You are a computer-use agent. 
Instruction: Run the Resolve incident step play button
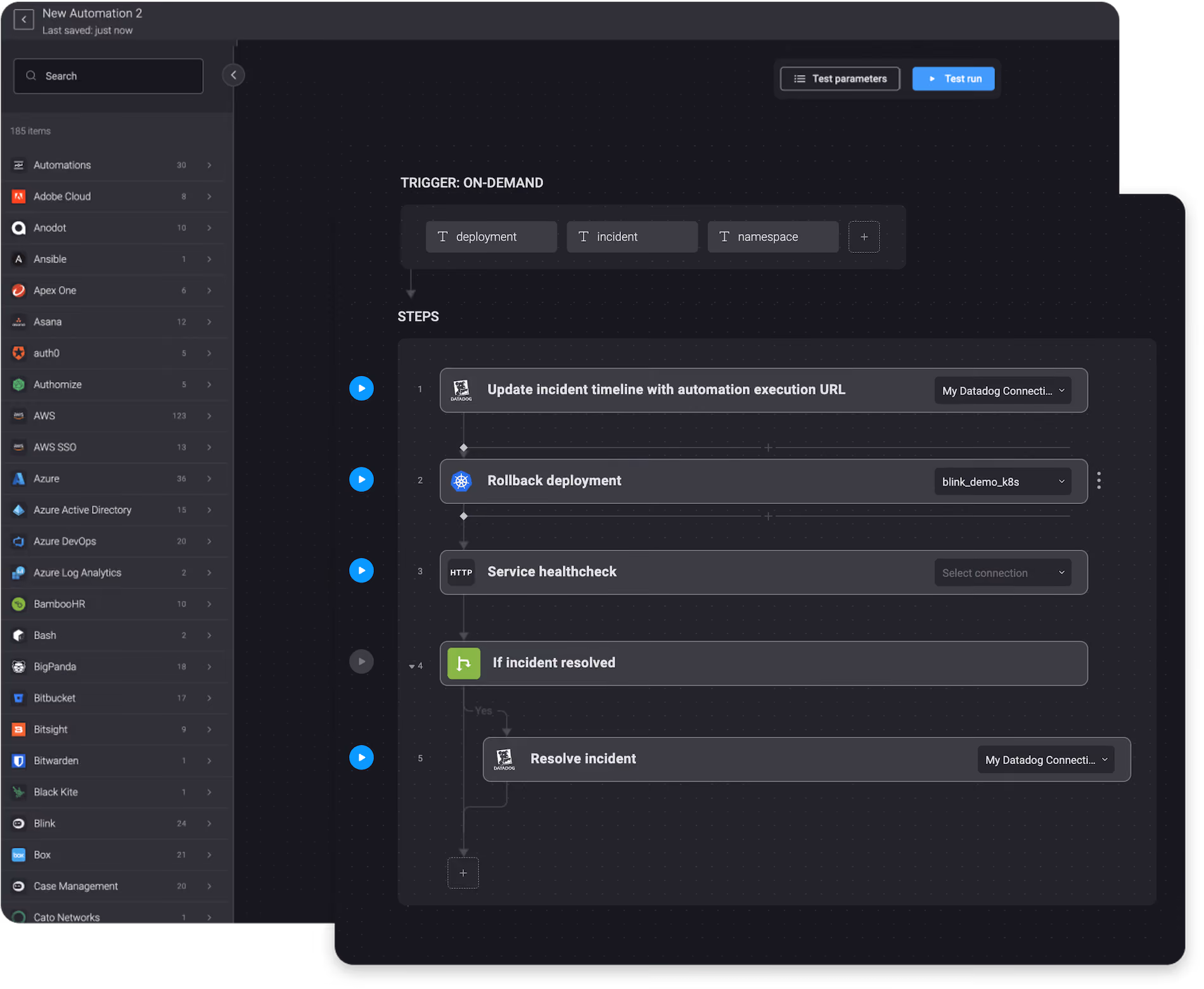361,757
